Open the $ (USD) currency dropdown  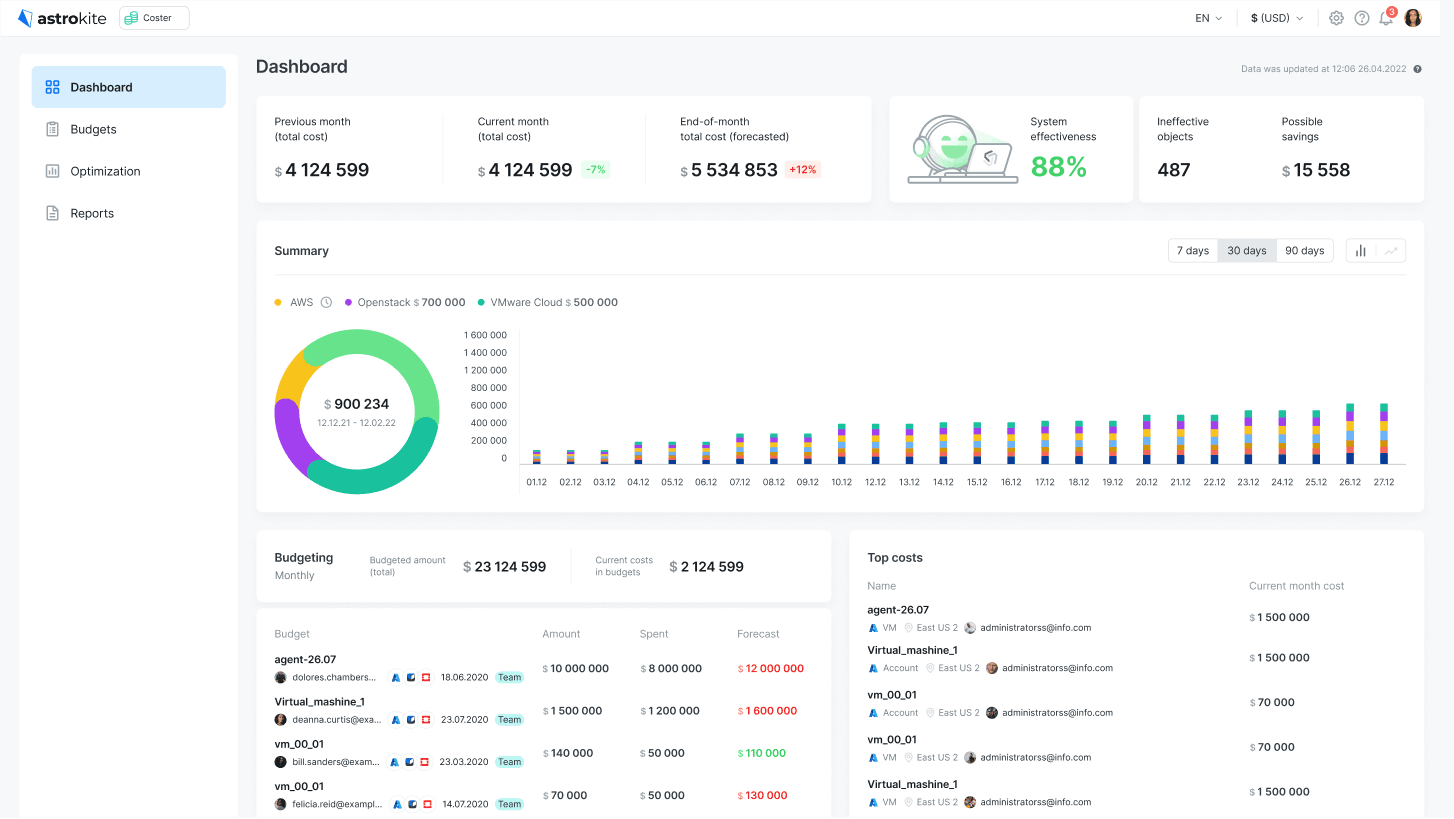point(1276,18)
